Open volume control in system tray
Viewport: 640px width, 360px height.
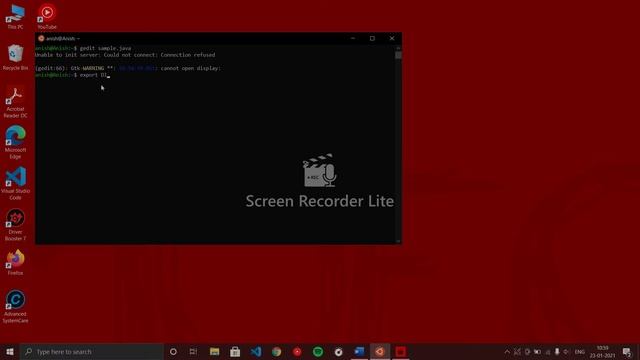tap(566, 351)
